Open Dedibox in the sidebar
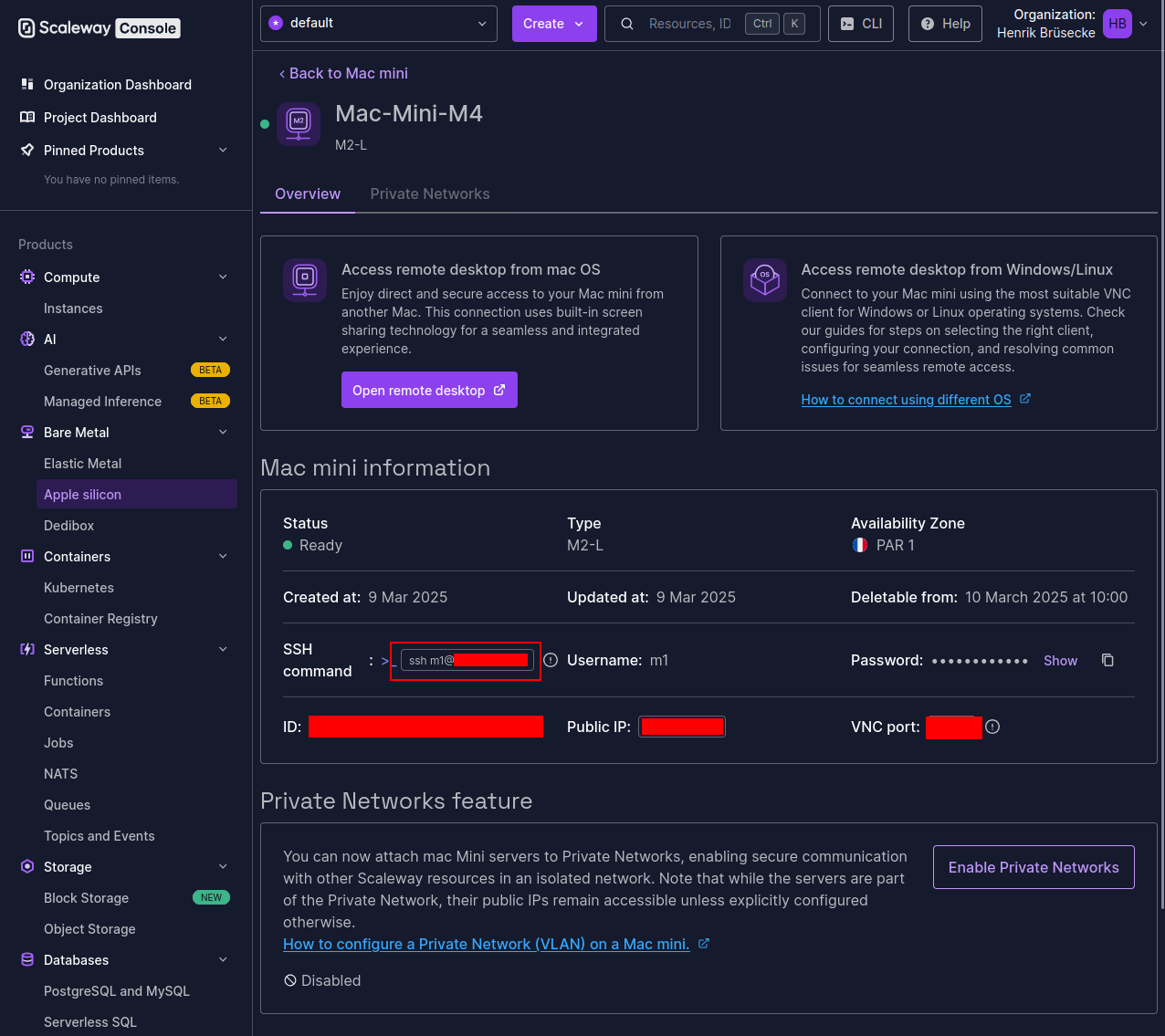Viewport: 1165px width, 1036px height. click(x=68, y=526)
